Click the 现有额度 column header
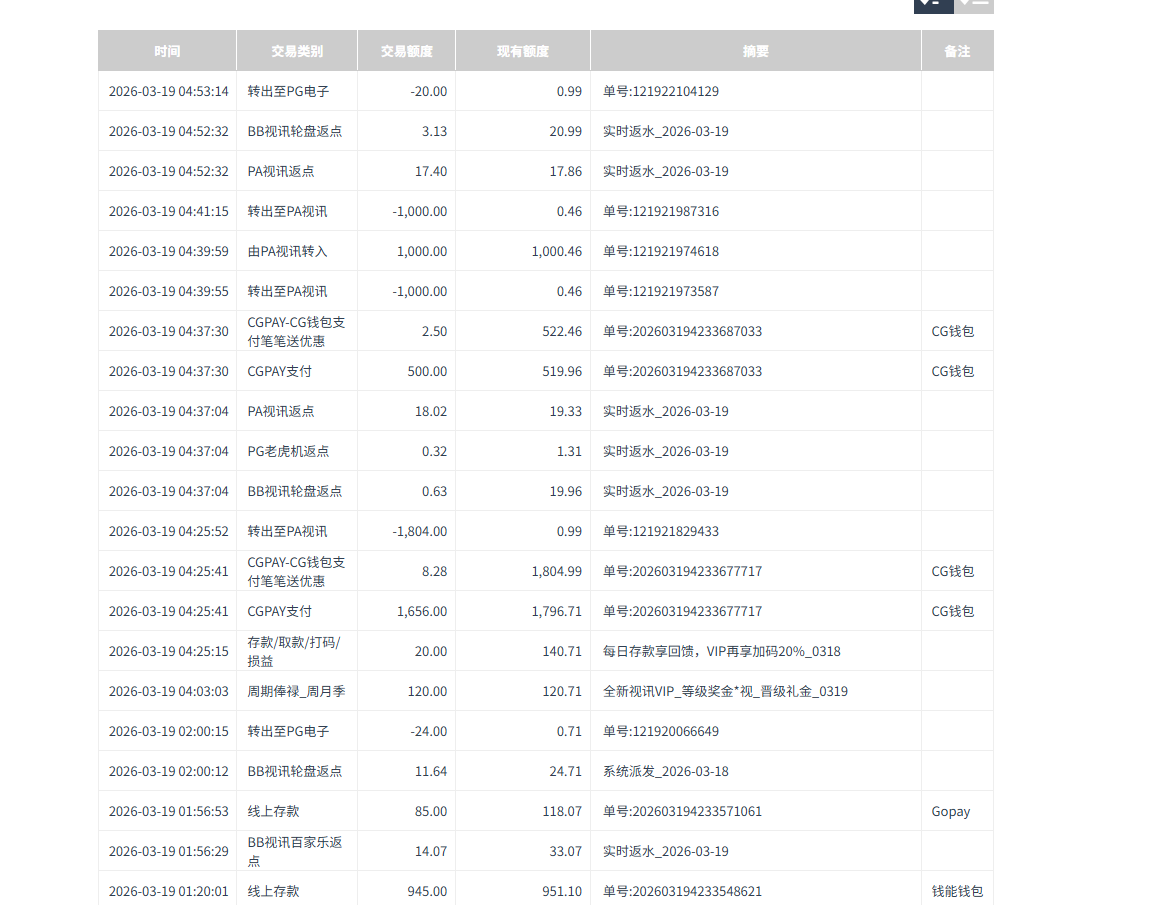The width and height of the screenshot is (1175, 905). (x=522, y=50)
